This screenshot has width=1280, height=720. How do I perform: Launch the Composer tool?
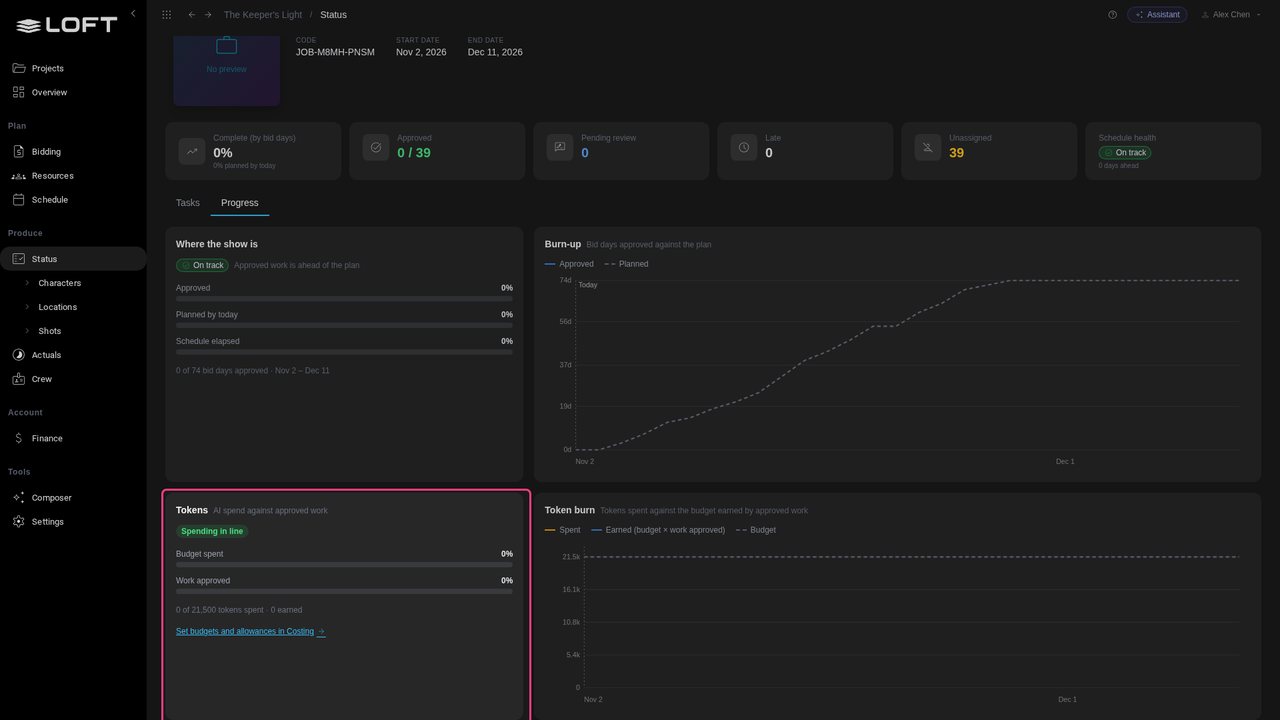(x=73, y=498)
